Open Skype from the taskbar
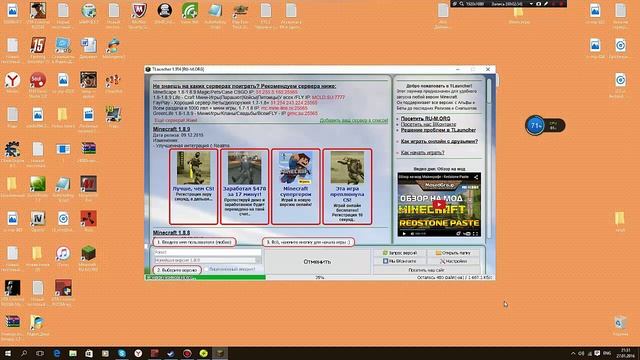 tap(122, 353)
